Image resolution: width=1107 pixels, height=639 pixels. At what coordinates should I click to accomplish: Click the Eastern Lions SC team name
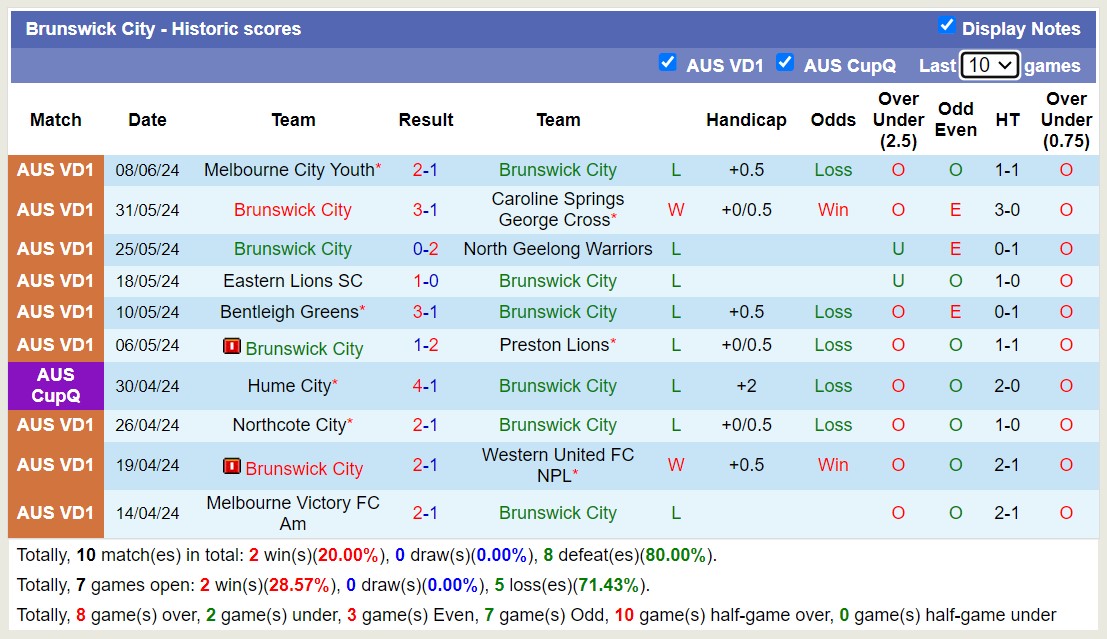point(293,281)
